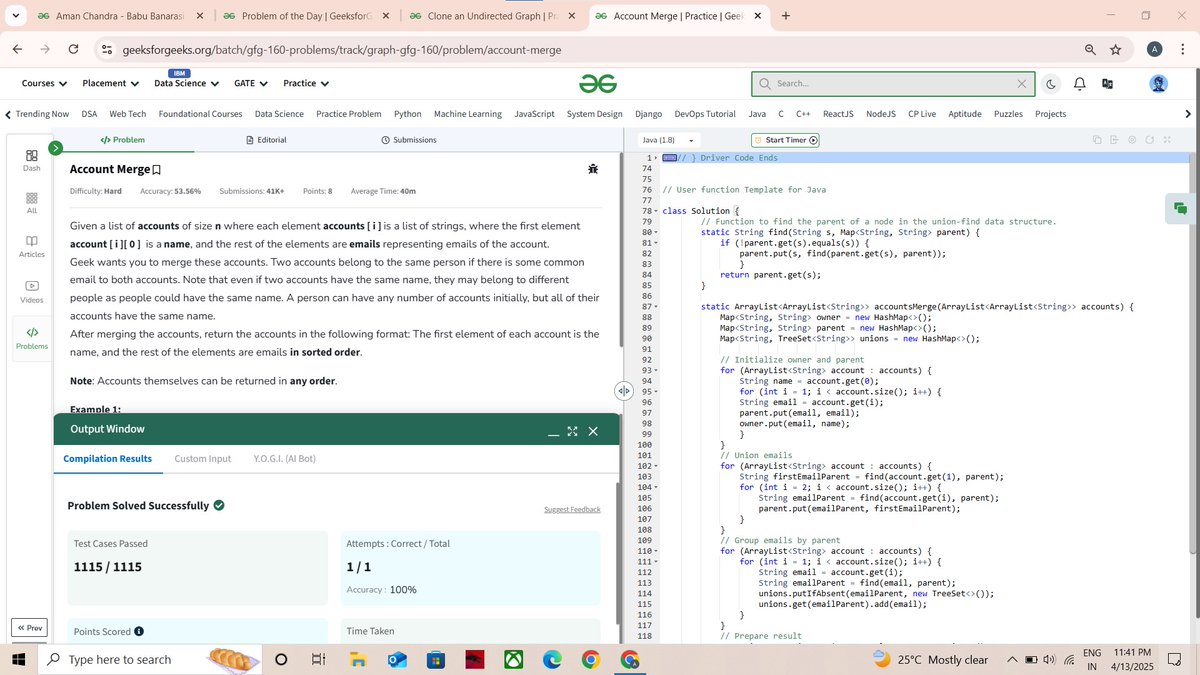Viewport: 1200px width, 675px height.
Task: Open the code editor settings gear
Action: click(1131, 140)
